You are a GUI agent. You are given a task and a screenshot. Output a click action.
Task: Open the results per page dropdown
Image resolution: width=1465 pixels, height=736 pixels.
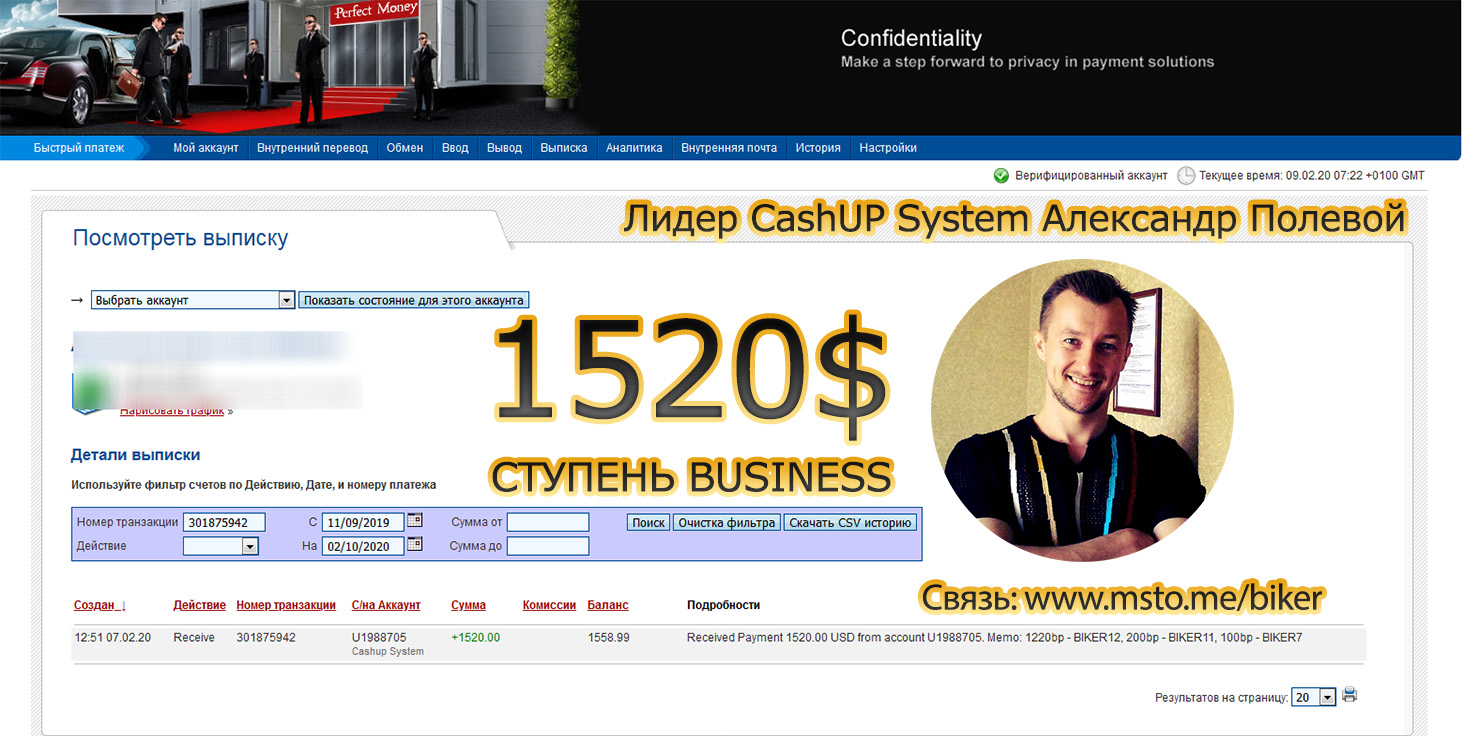pos(1314,697)
